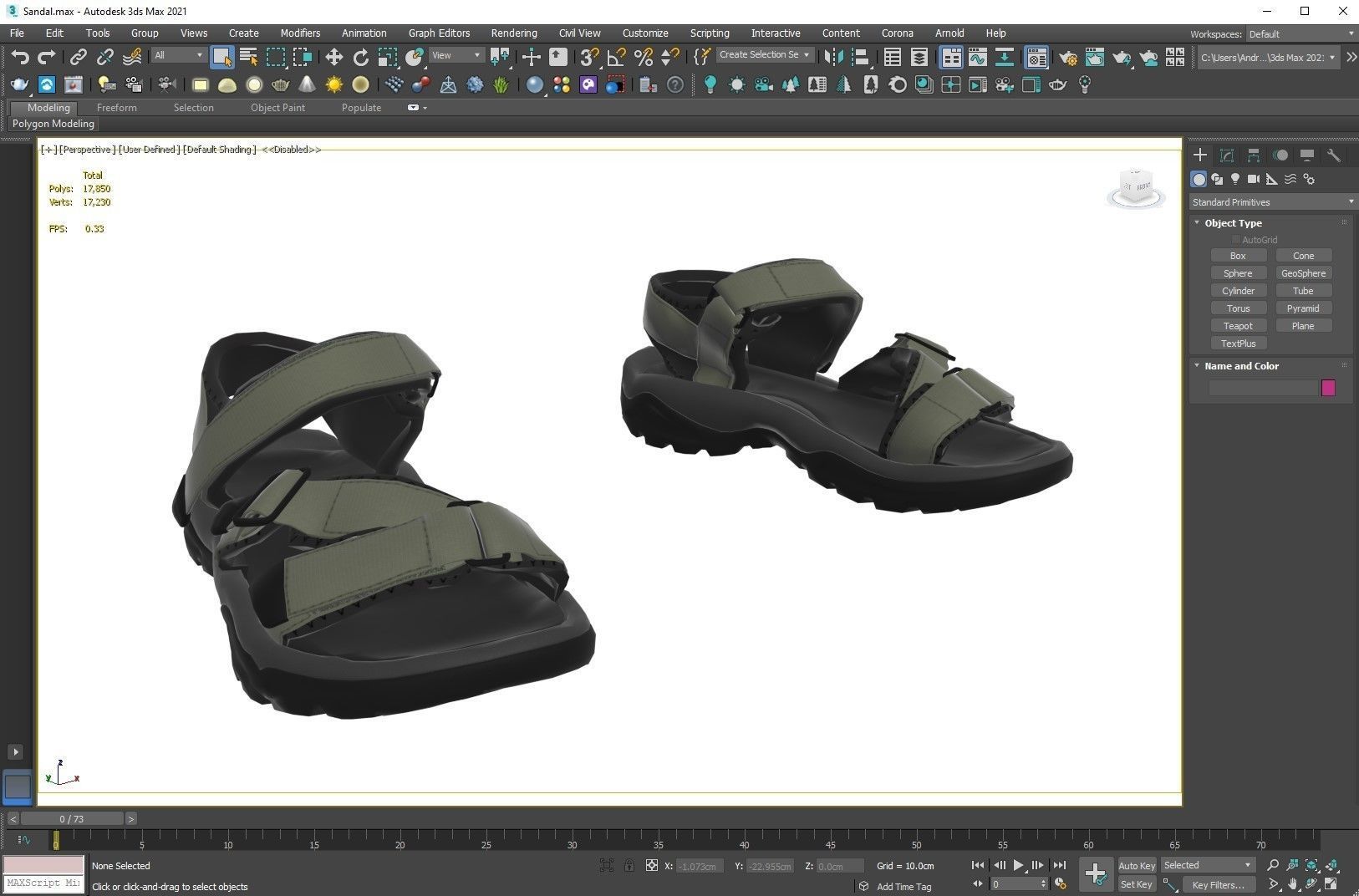Toggle Percent Snap in main toolbar

click(x=644, y=57)
